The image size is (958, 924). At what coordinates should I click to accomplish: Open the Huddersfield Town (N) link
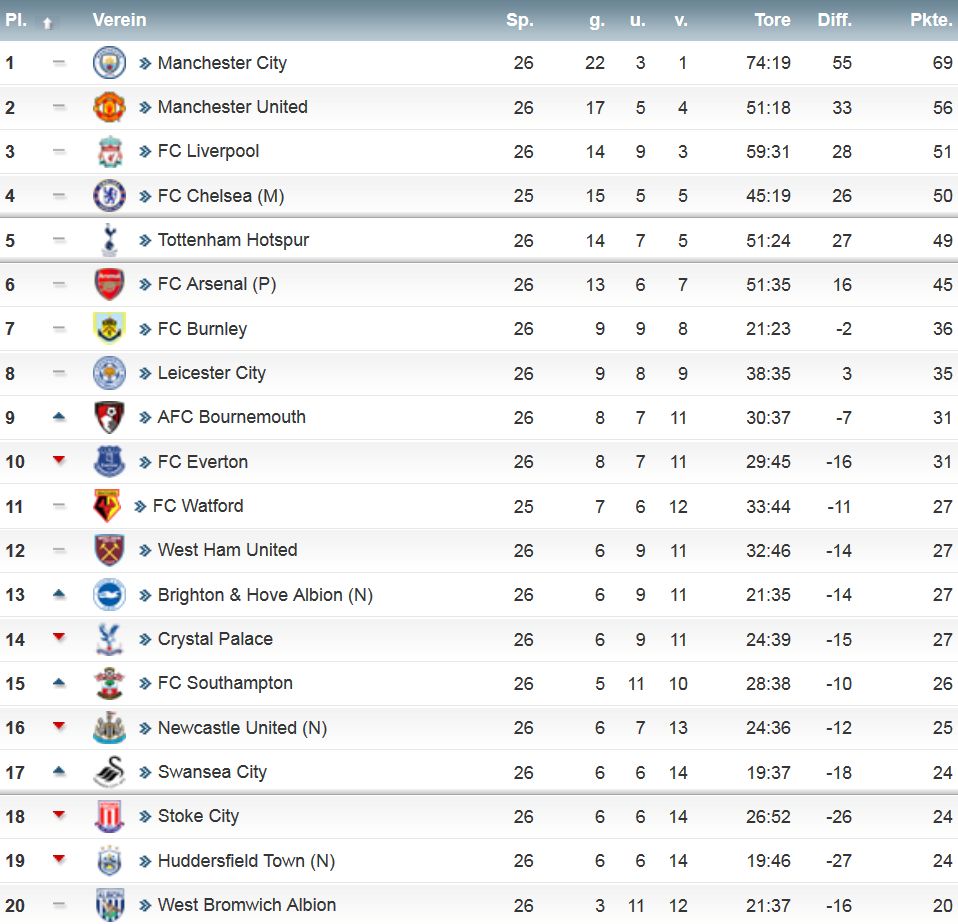pos(246,860)
